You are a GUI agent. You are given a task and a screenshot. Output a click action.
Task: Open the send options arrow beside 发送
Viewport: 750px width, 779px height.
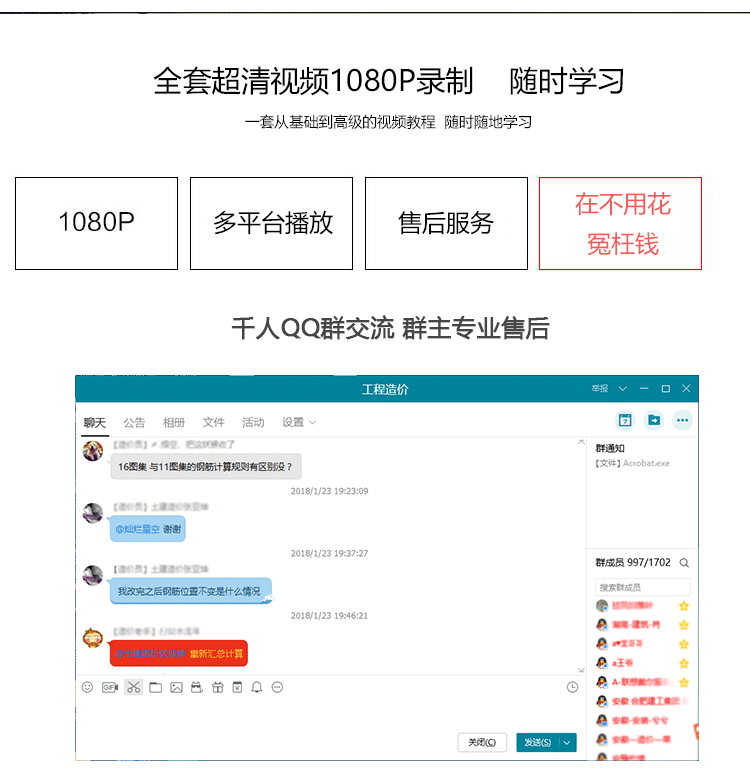tap(567, 742)
